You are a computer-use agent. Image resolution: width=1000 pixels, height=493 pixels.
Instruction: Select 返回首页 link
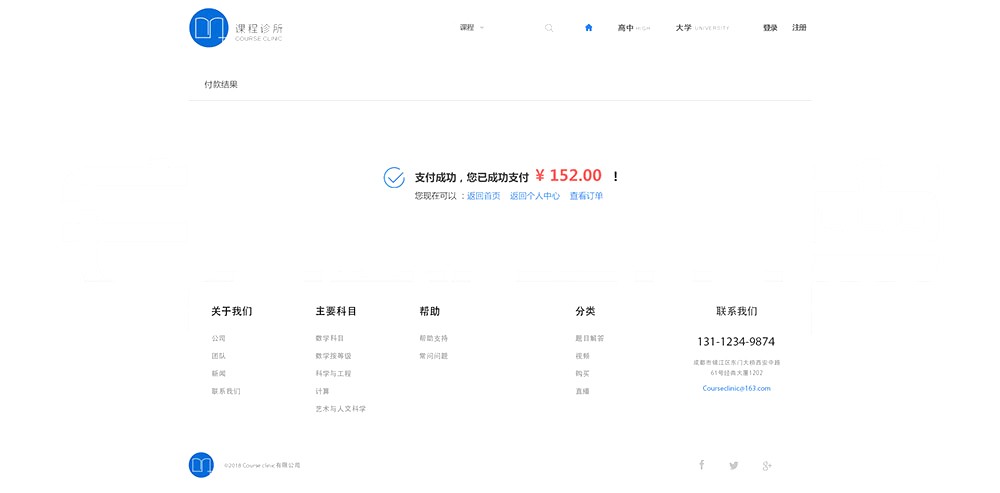click(x=483, y=196)
